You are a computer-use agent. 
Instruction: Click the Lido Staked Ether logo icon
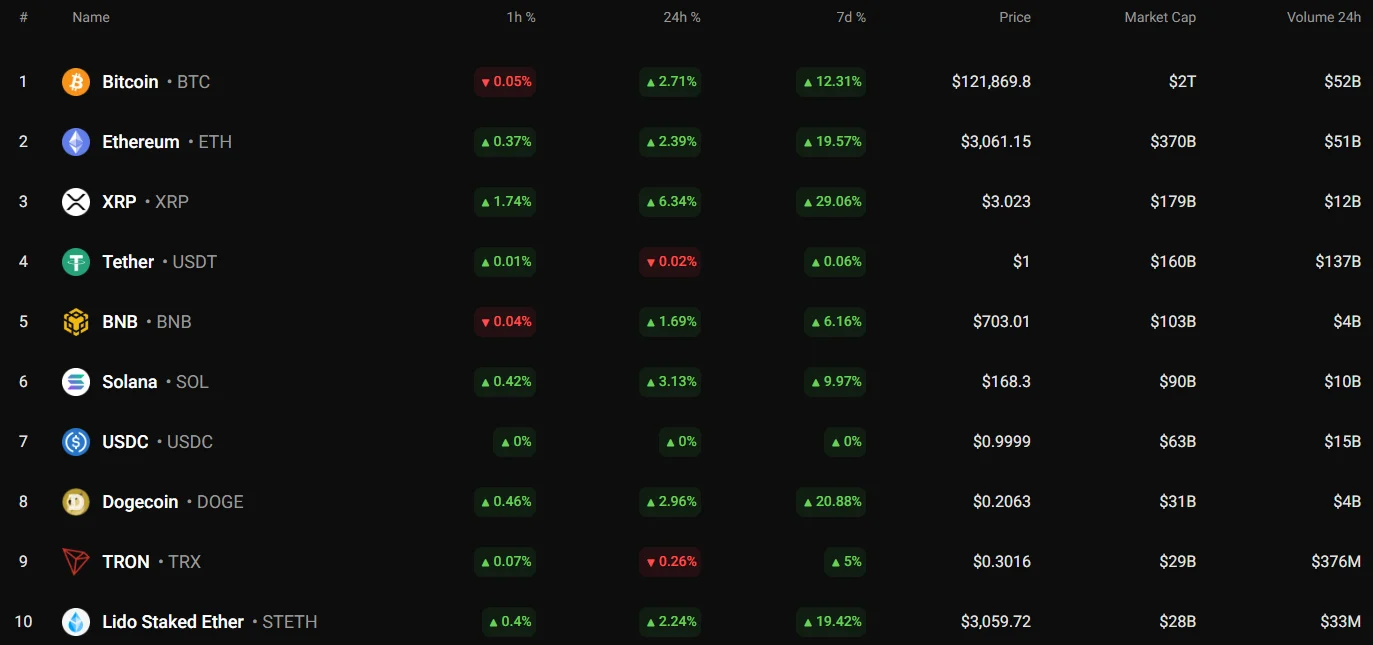tap(76, 622)
